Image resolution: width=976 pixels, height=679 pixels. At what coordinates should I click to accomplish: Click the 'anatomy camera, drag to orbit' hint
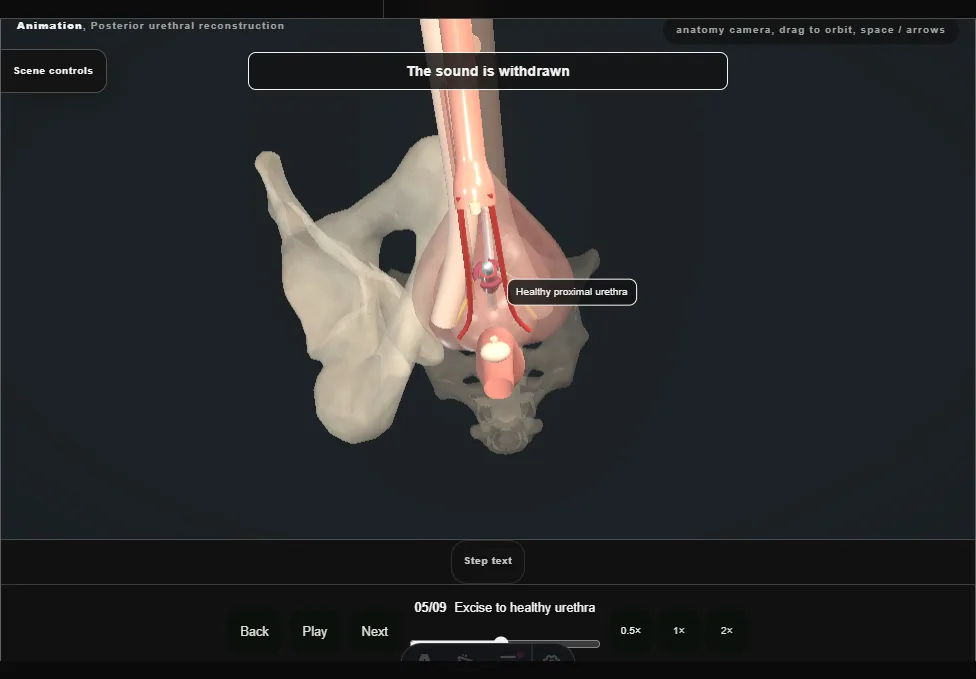coord(810,30)
